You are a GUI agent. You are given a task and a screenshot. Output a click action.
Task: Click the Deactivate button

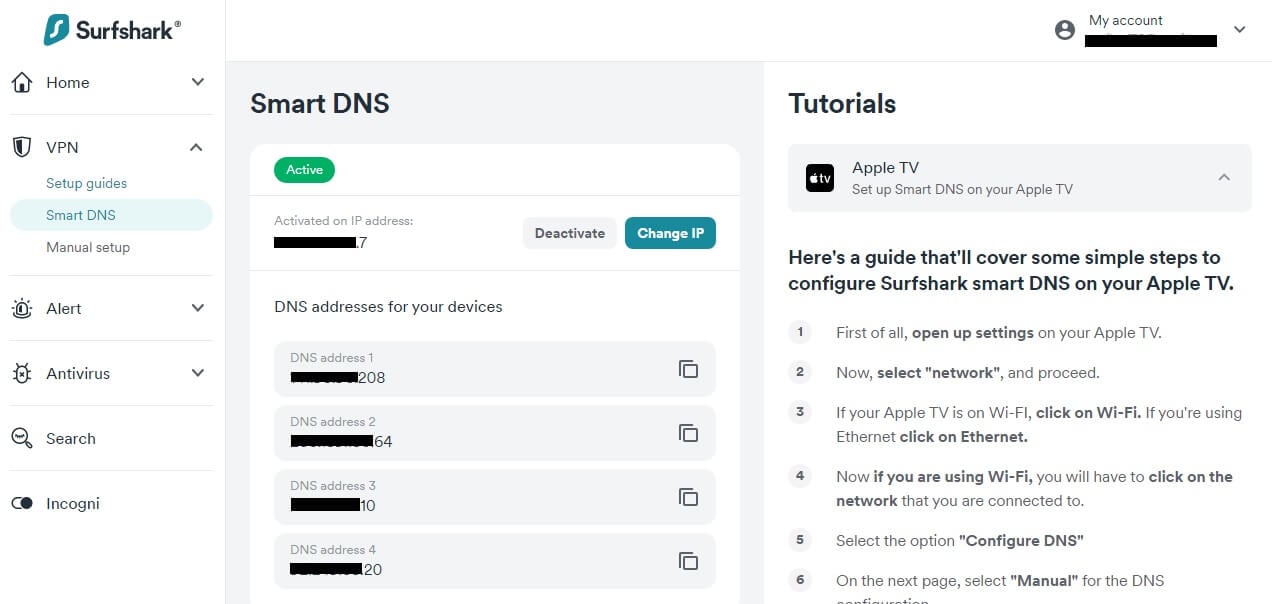(570, 233)
